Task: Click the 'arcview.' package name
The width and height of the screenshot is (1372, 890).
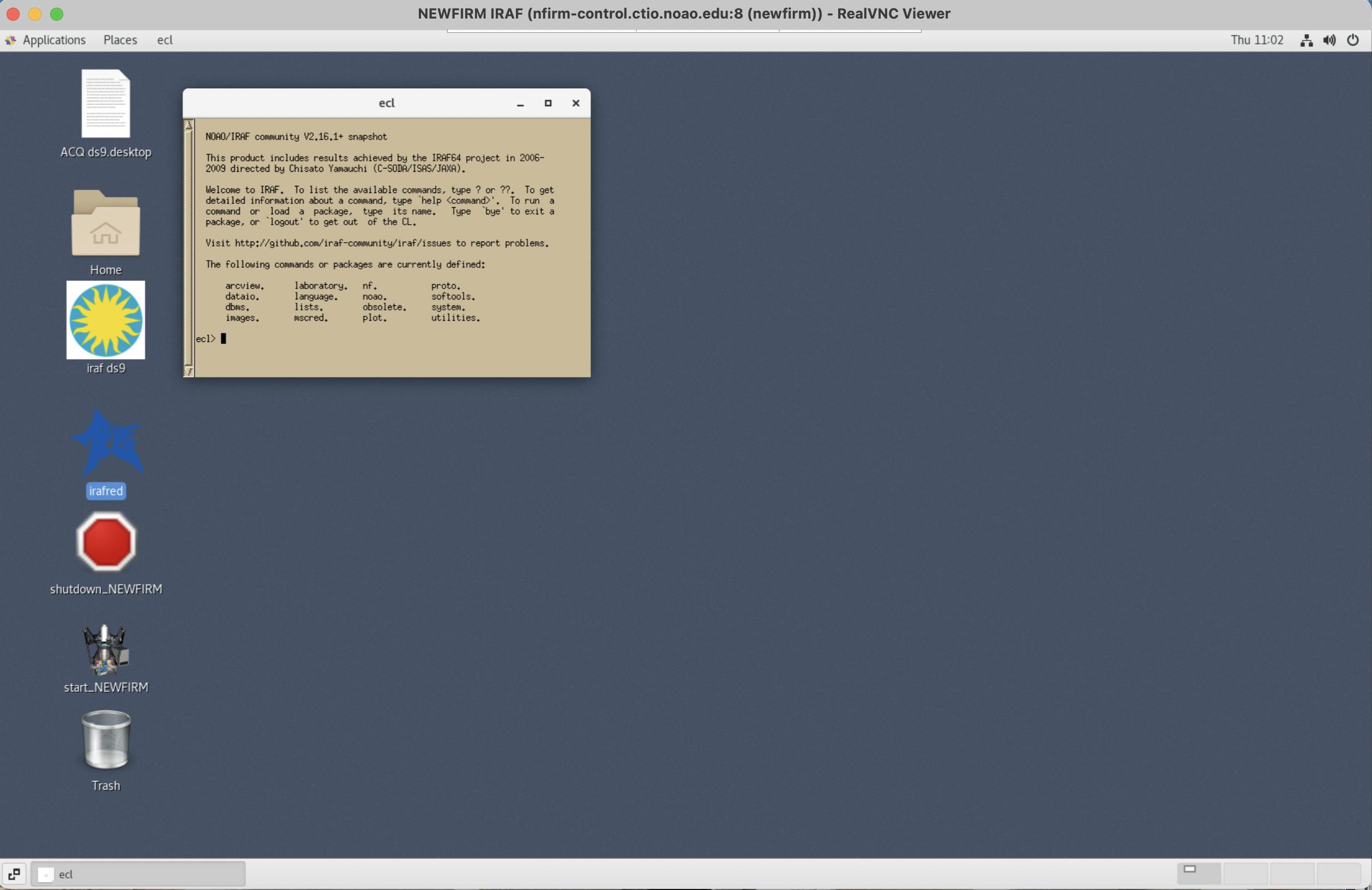Action: click(x=244, y=286)
